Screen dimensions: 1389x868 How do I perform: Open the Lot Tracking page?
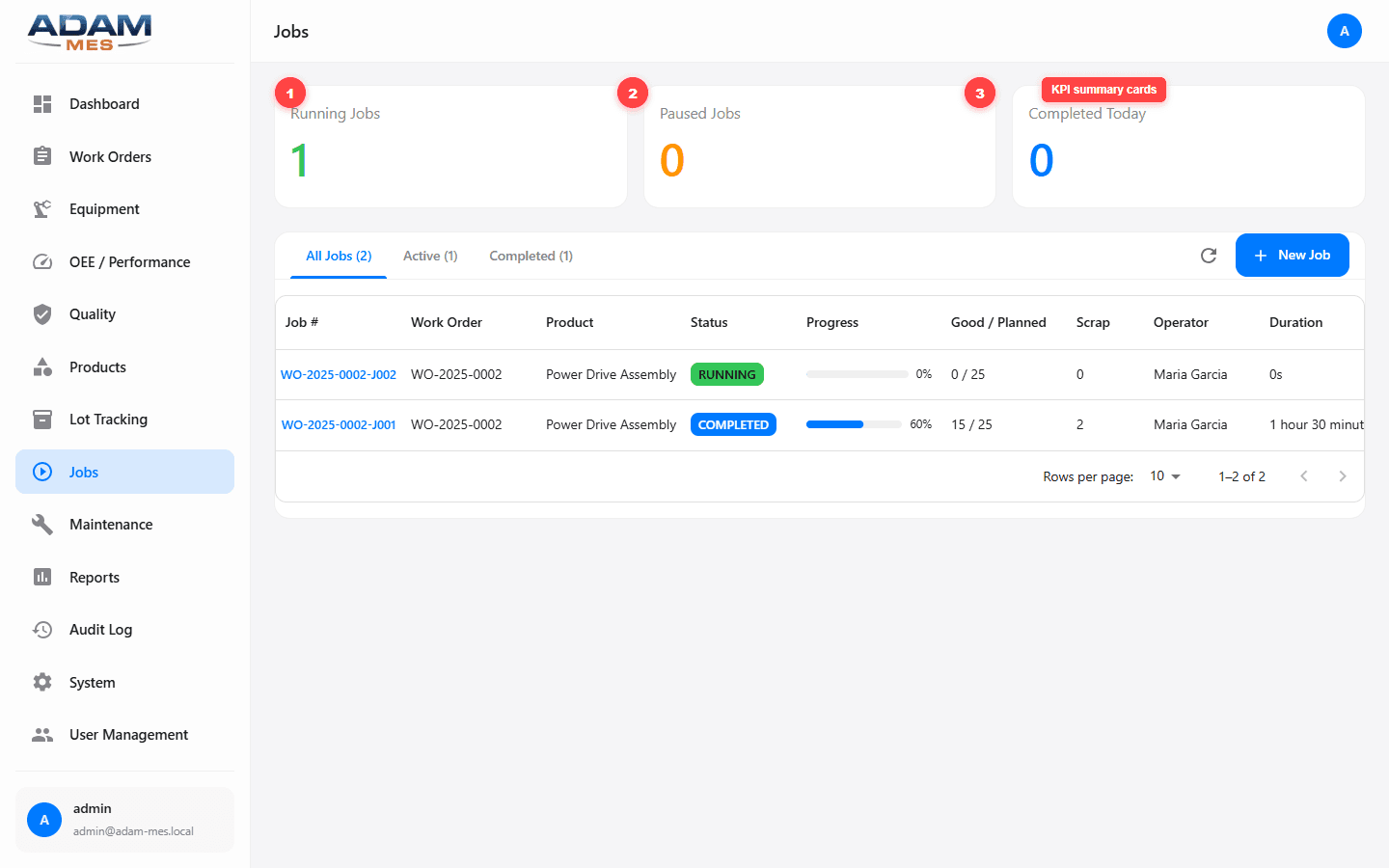pyautogui.click(x=42, y=419)
